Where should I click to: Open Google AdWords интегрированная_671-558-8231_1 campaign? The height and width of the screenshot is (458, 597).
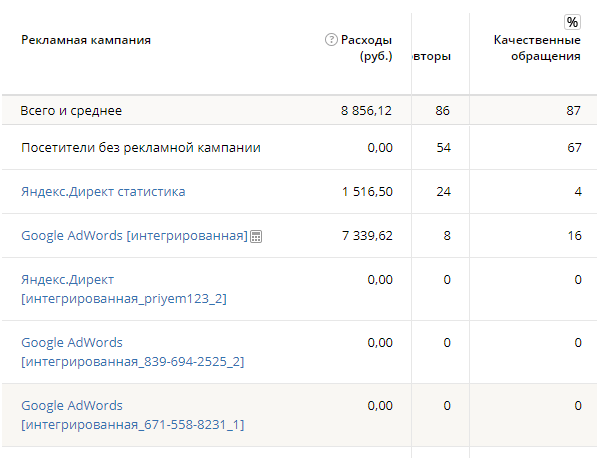pyautogui.click(x=132, y=415)
